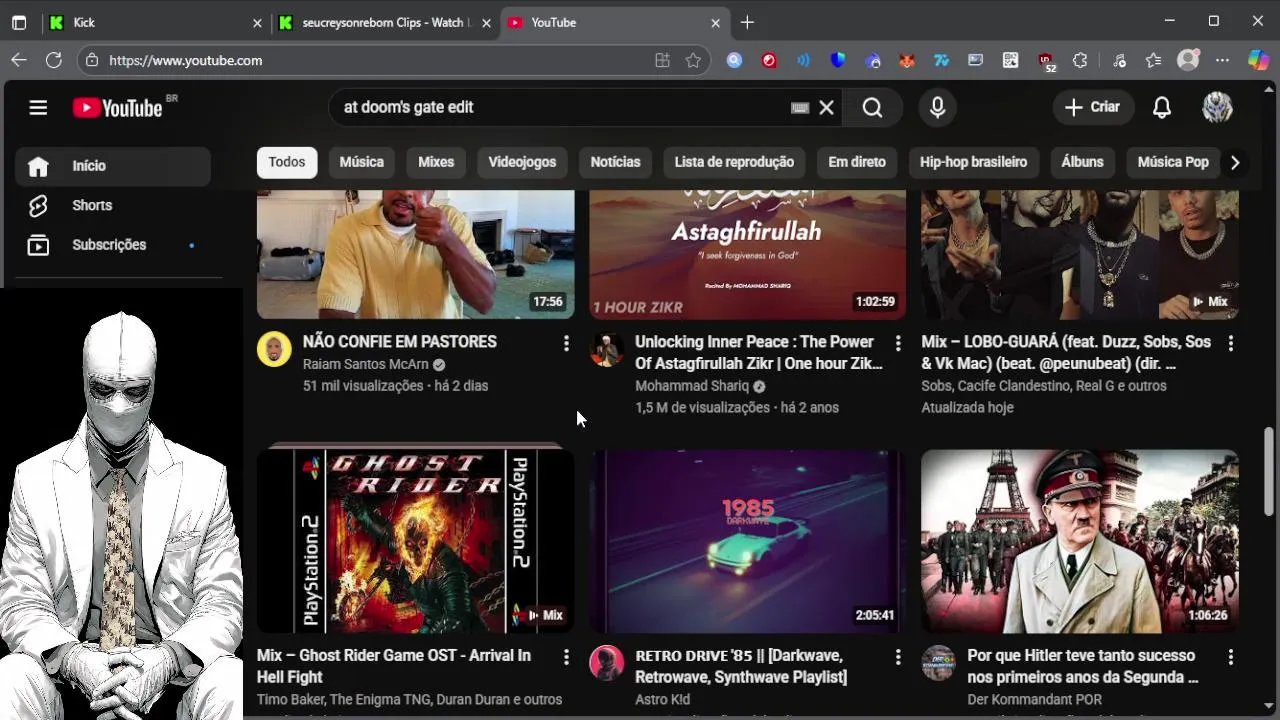Screen dimensions: 1280x720
Task: Click Der Kommandant channel avatar
Action: pos(938,663)
